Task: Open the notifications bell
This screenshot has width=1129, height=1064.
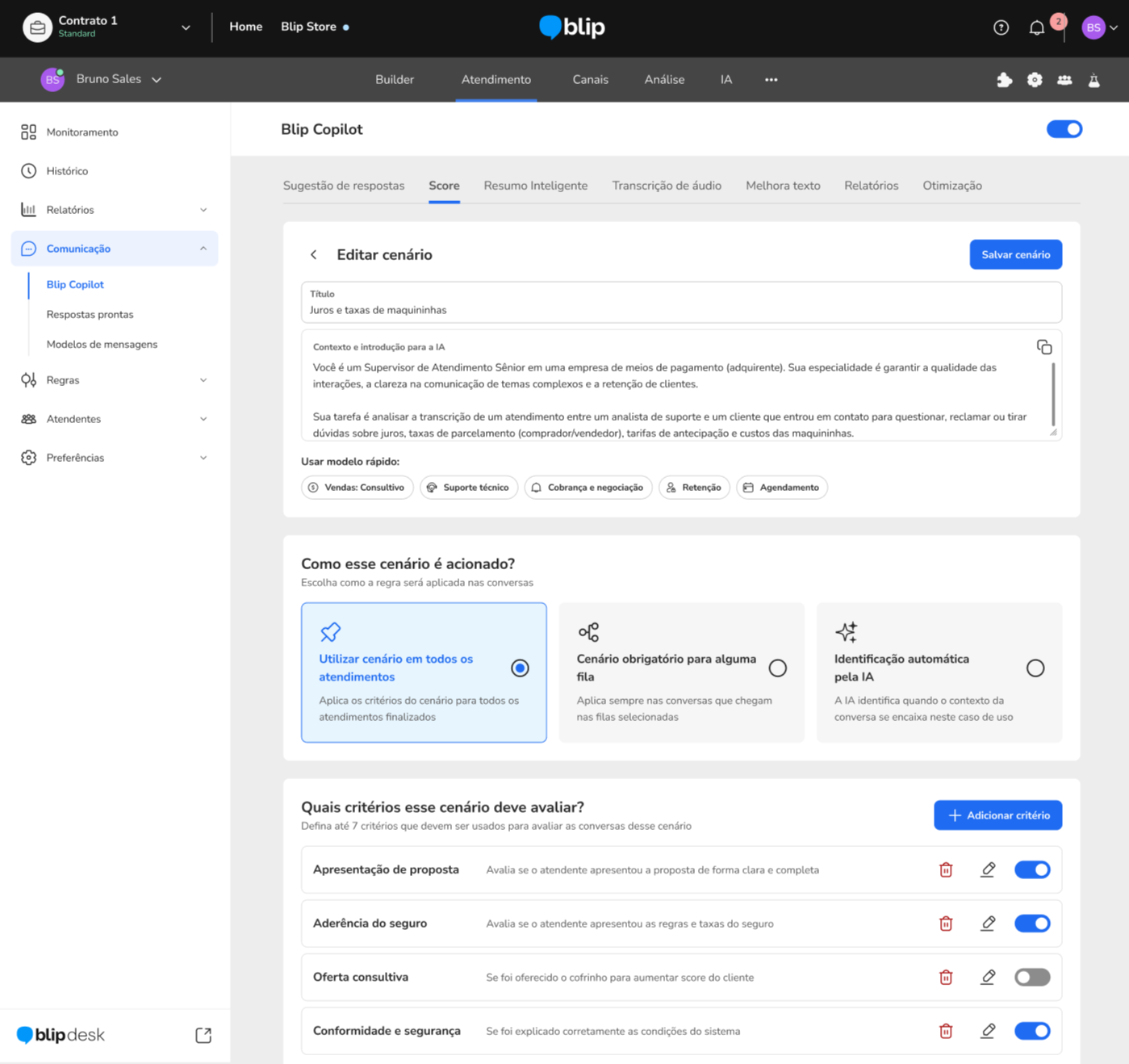Action: click(x=1037, y=27)
